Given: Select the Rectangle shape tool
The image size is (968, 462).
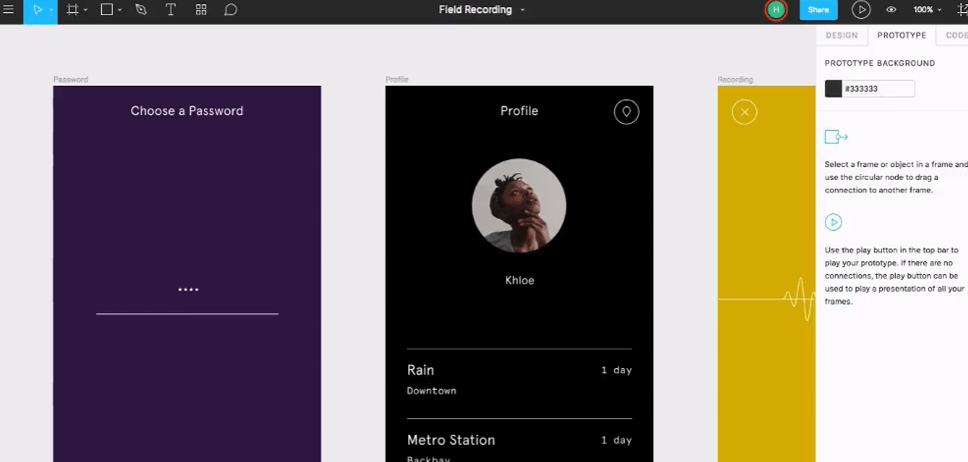Looking at the screenshot, I should click(106, 10).
